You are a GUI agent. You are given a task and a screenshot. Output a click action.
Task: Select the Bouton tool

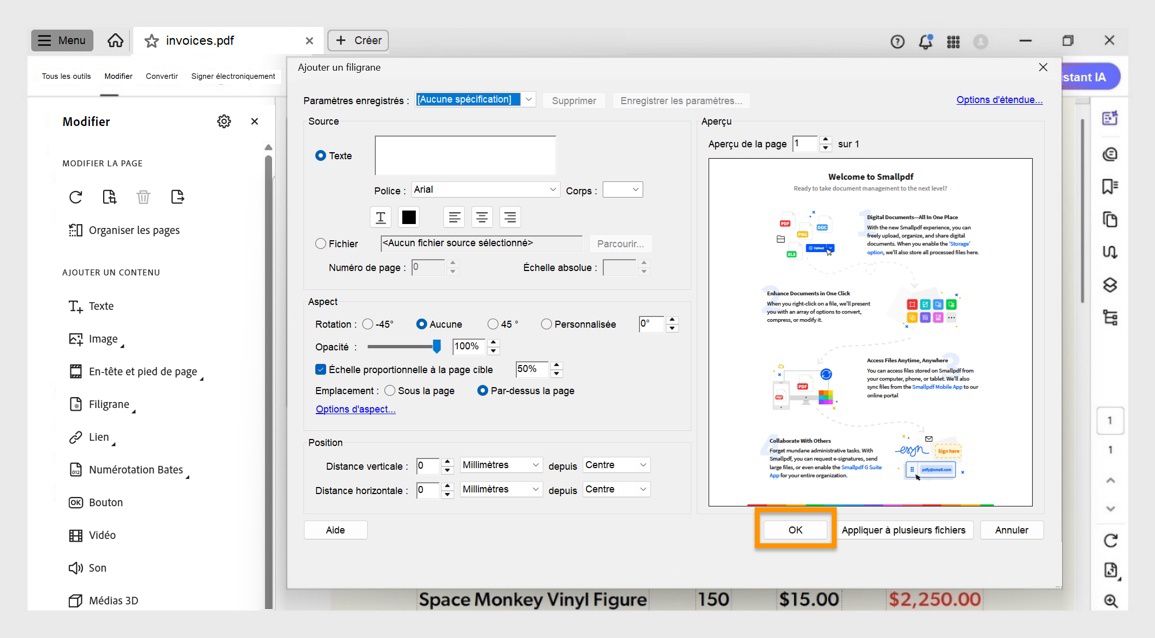[96, 502]
